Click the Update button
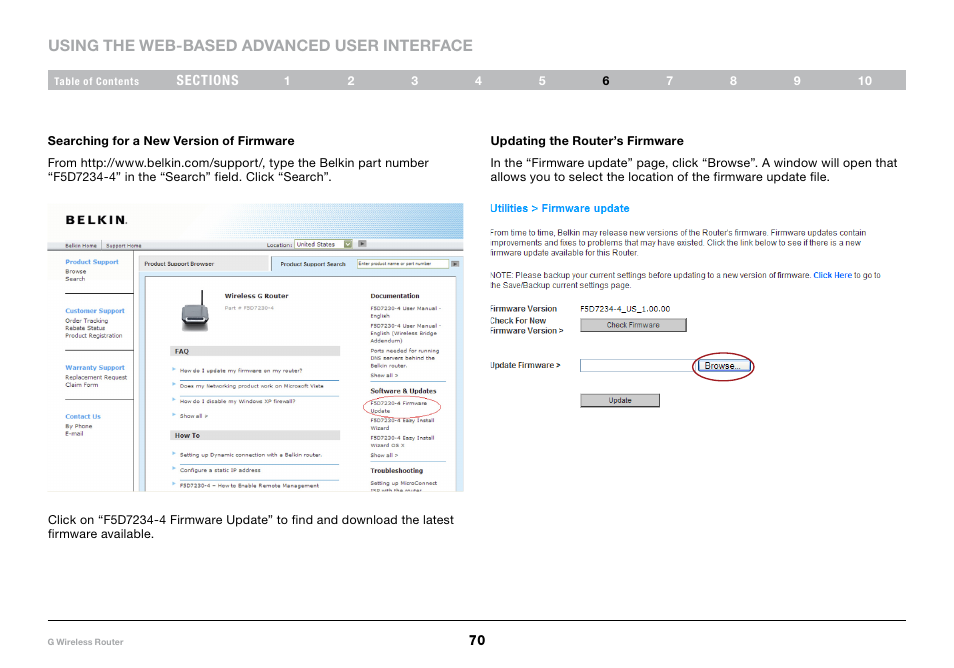Screen dimensions: 954x668 pos(620,400)
